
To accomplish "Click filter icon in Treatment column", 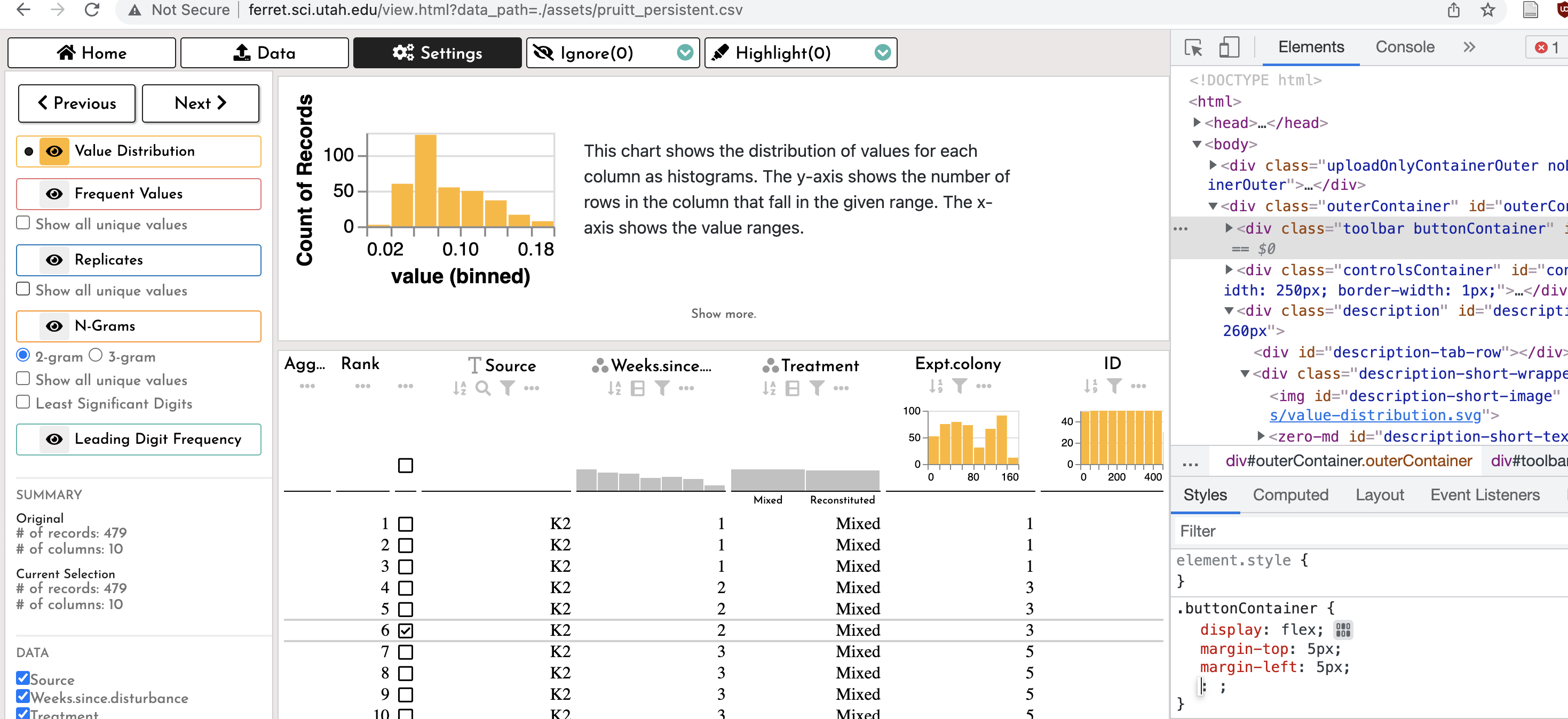I will 817,388.
